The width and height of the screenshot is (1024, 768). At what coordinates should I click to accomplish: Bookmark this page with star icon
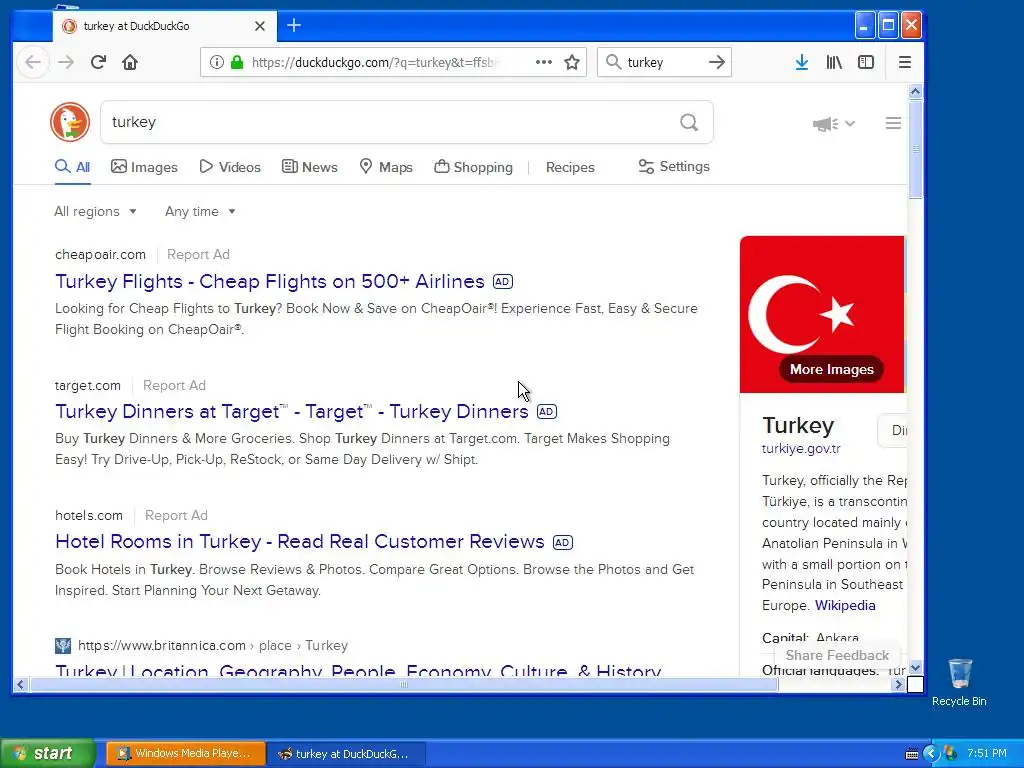pyautogui.click(x=572, y=62)
